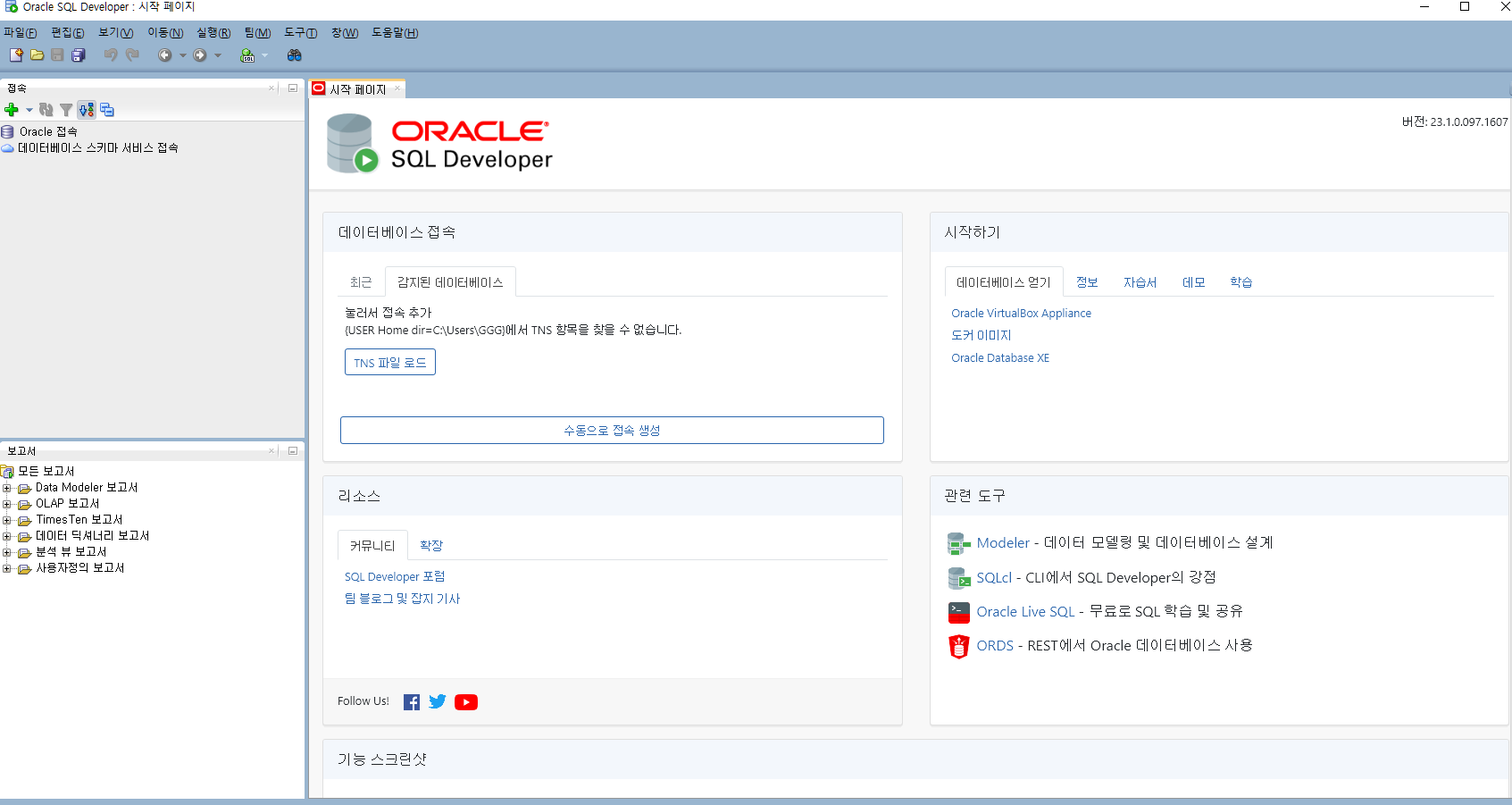Click the Back navigation arrow

click(x=165, y=55)
